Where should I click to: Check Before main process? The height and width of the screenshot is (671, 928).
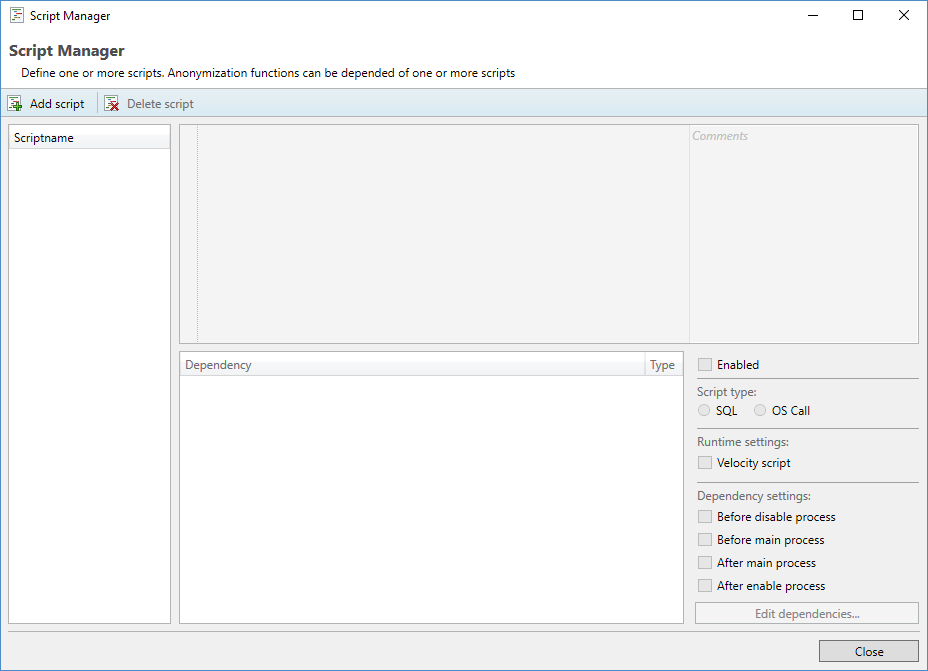tap(705, 540)
